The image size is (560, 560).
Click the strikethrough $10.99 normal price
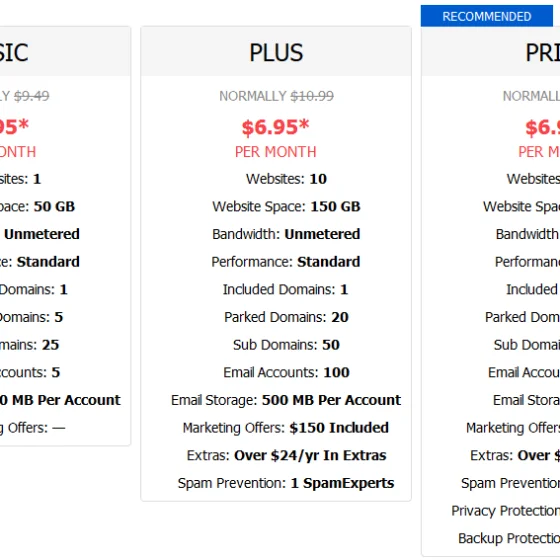click(312, 96)
